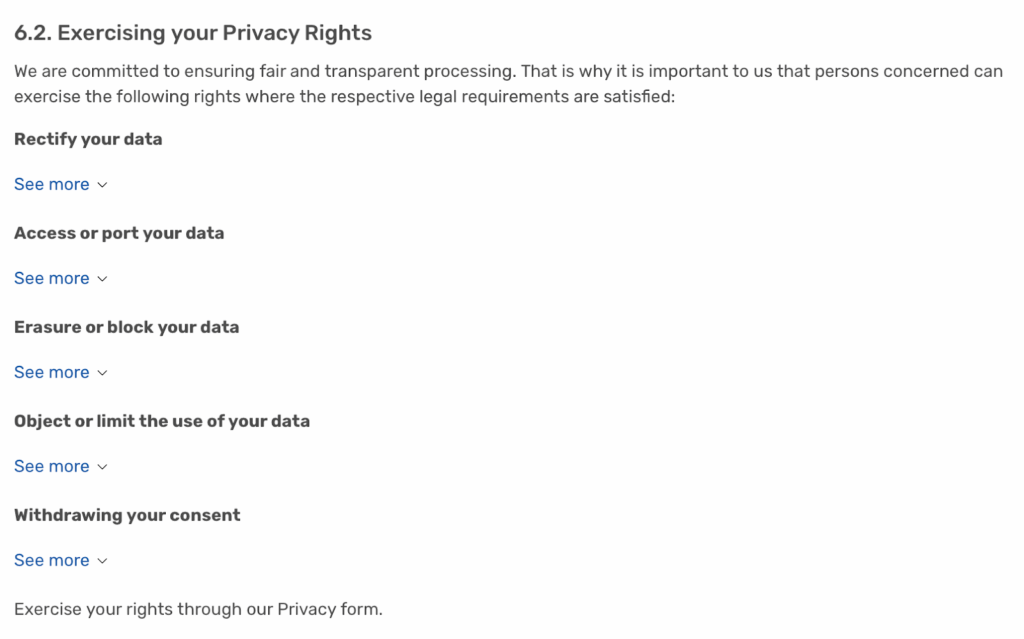Click the first "See more" link on the page
This screenshot has width=1024, height=639.
click(52, 184)
